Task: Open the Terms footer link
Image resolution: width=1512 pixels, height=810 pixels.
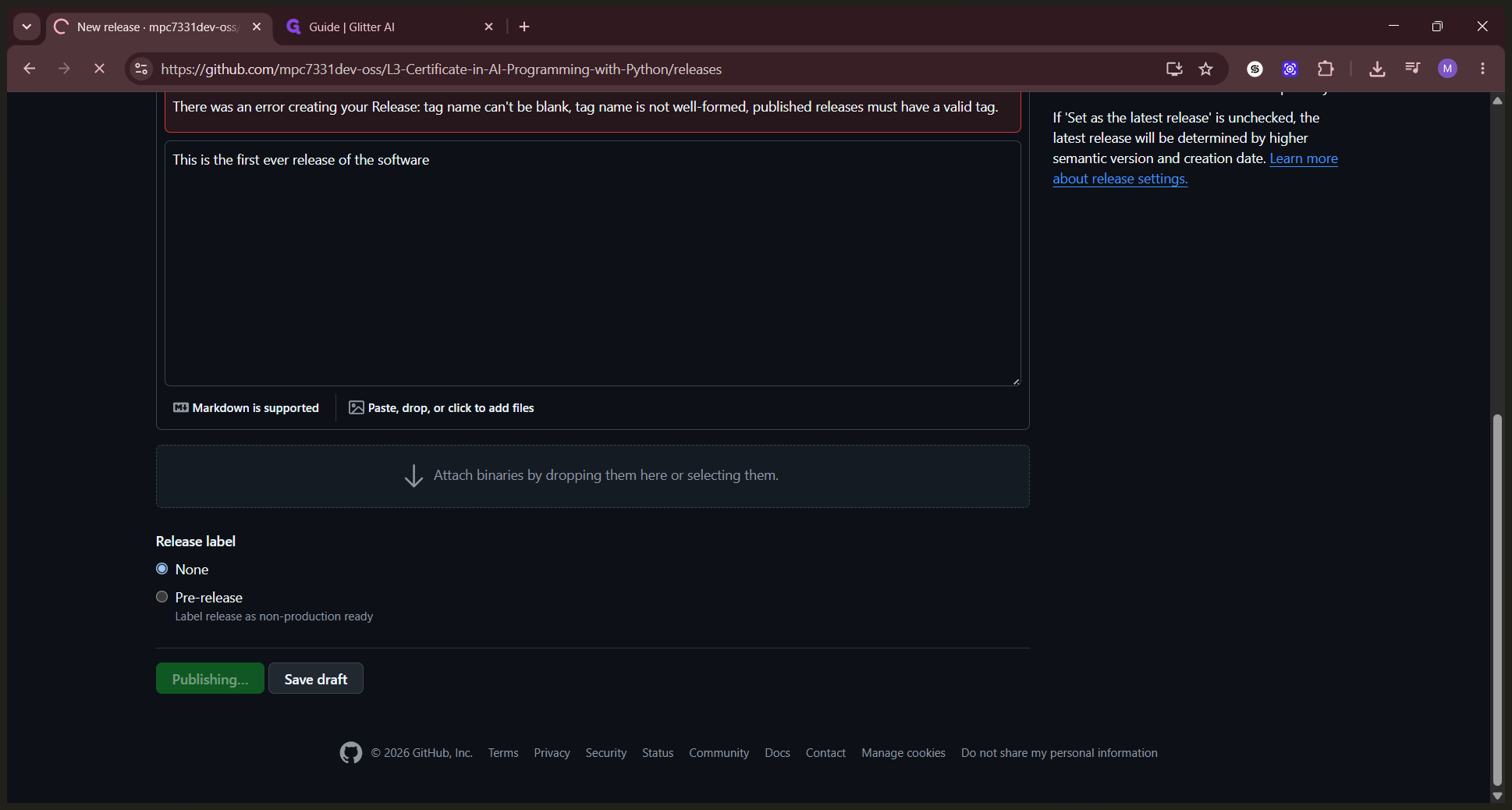Action: click(503, 753)
